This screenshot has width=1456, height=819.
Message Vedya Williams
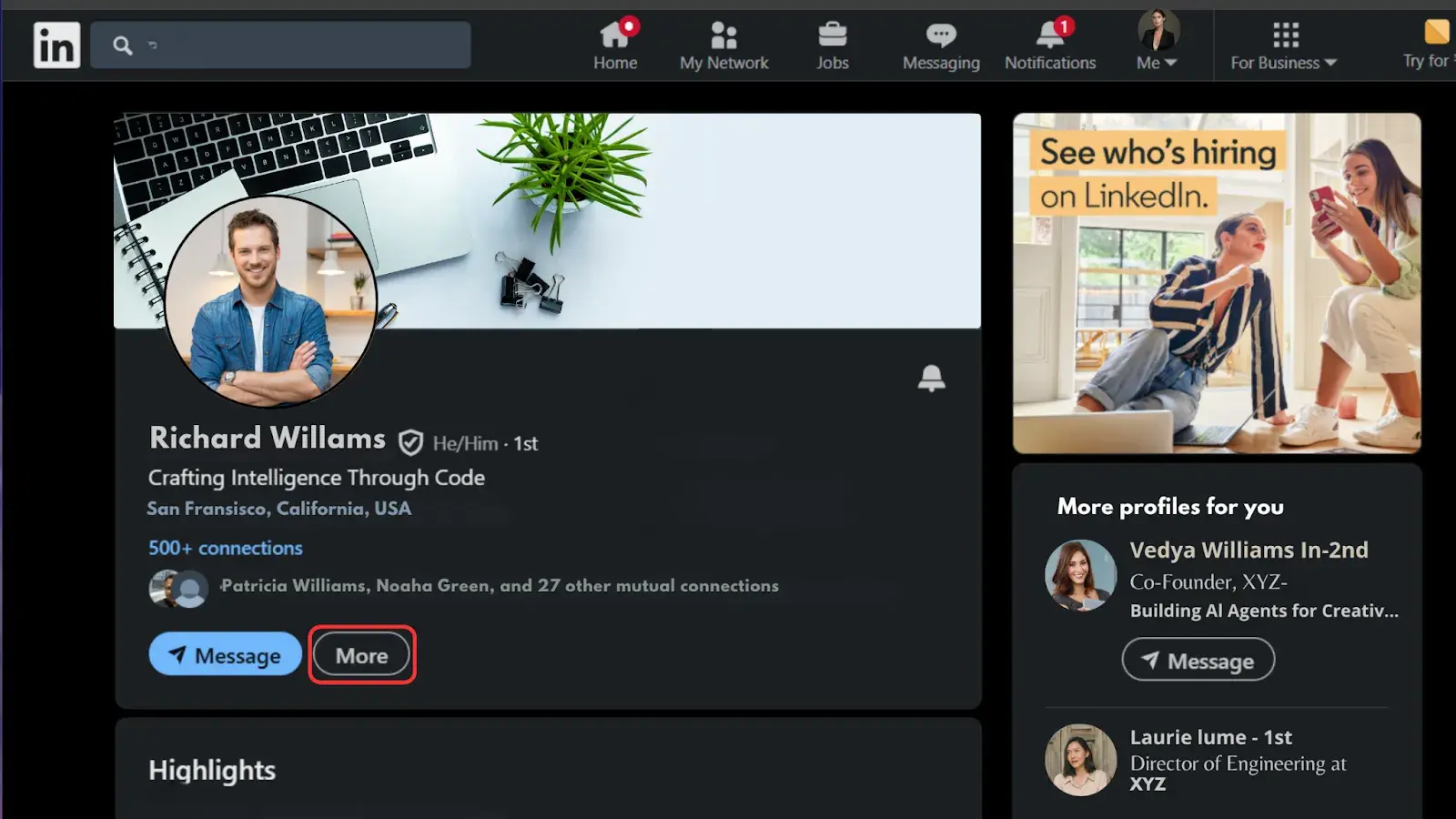click(x=1198, y=660)
